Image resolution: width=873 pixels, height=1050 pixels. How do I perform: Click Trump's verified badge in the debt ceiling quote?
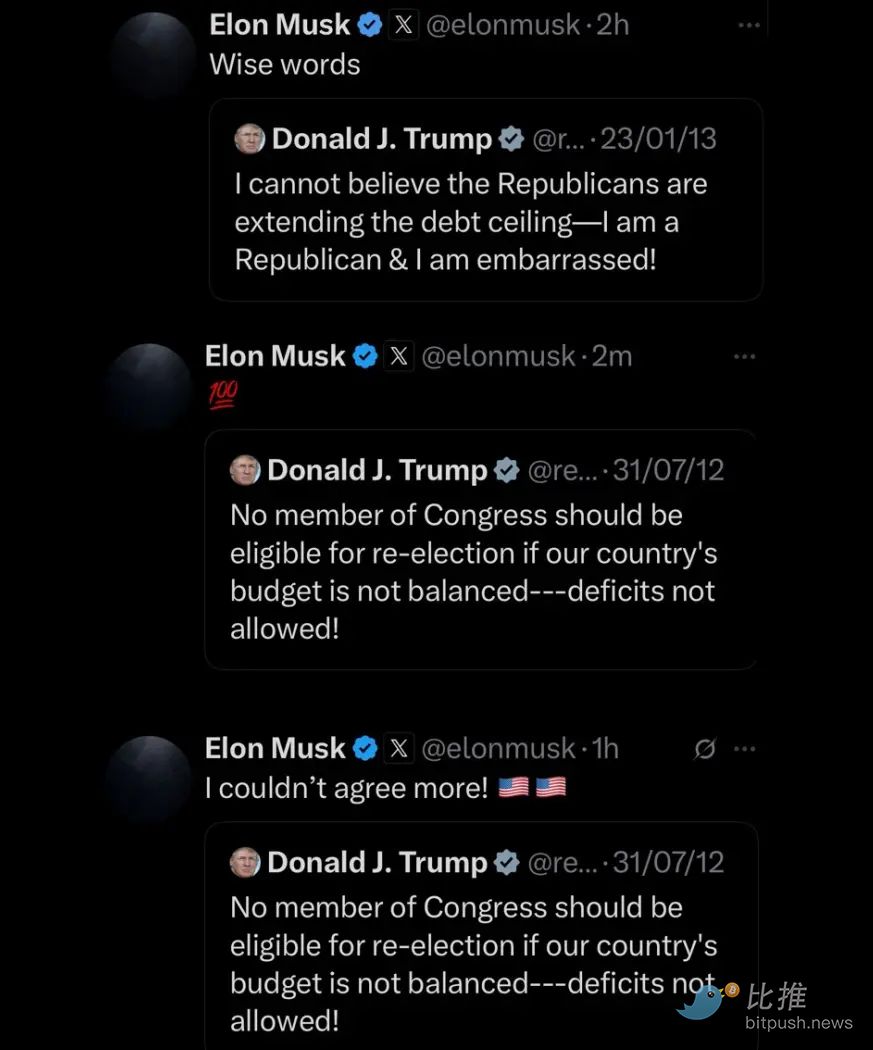[x=511, y=139]
